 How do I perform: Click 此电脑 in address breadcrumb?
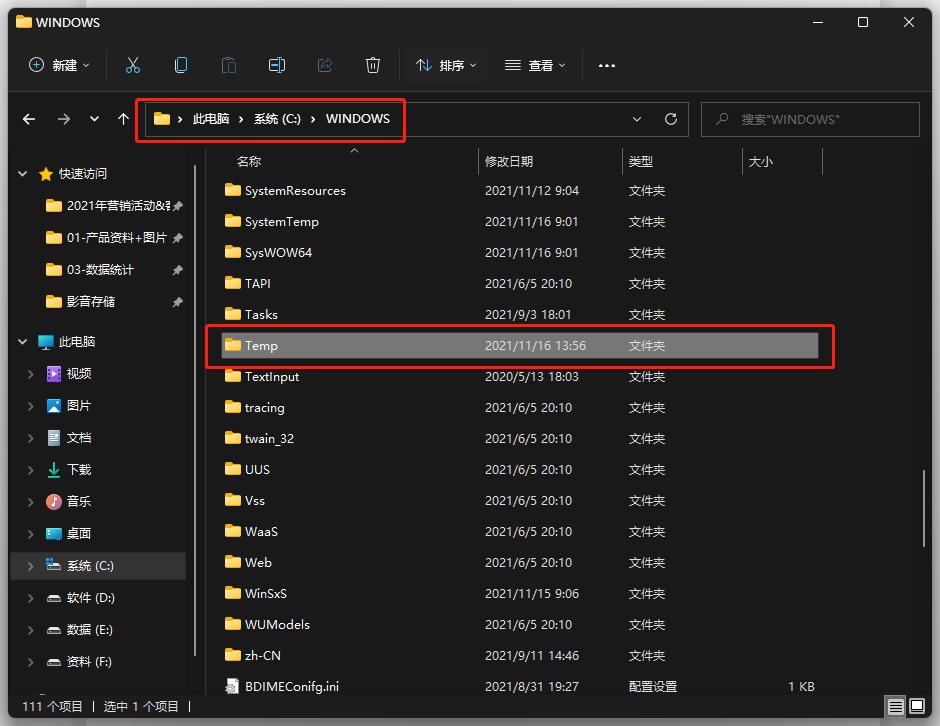(x=211, y=119)
